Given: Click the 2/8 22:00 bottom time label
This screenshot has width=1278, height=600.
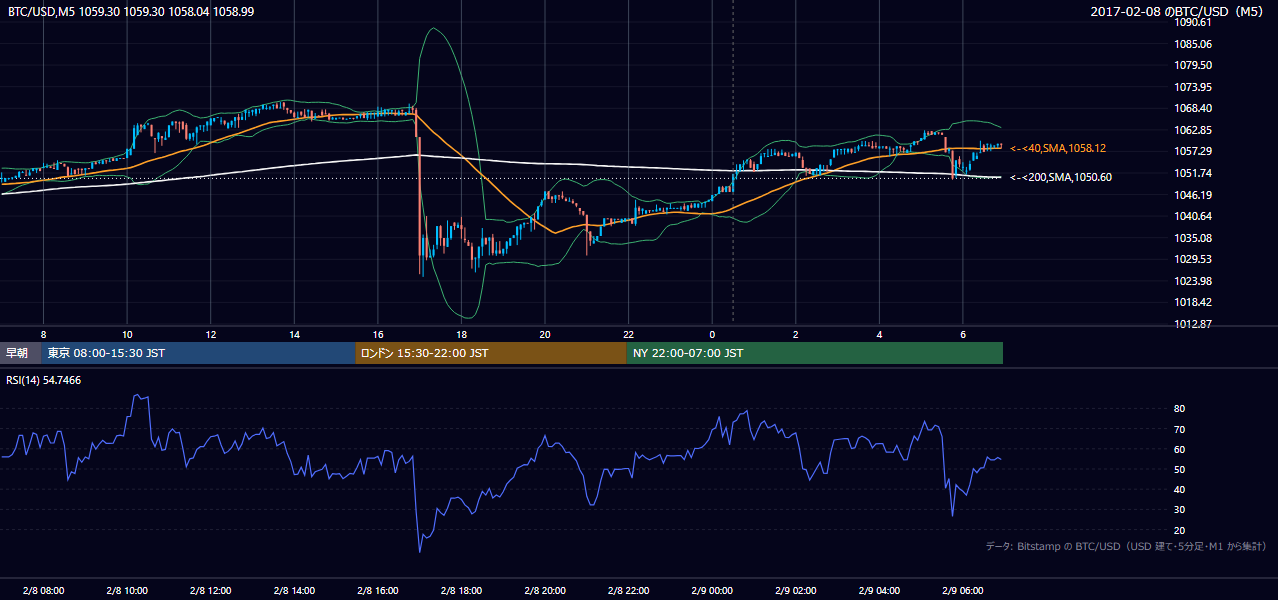Looking at the screenshot, I should tap(628, 590).
